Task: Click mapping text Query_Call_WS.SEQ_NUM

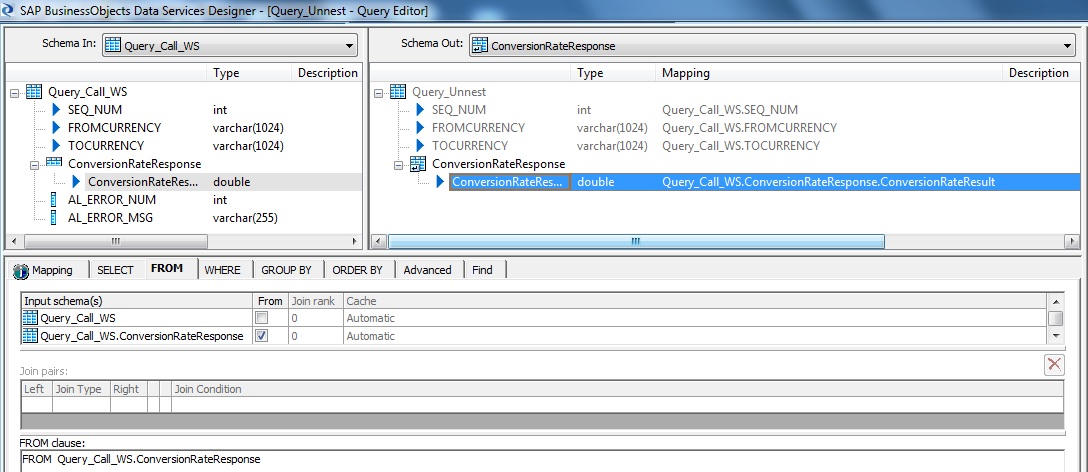Action: [x=730, y=110]
